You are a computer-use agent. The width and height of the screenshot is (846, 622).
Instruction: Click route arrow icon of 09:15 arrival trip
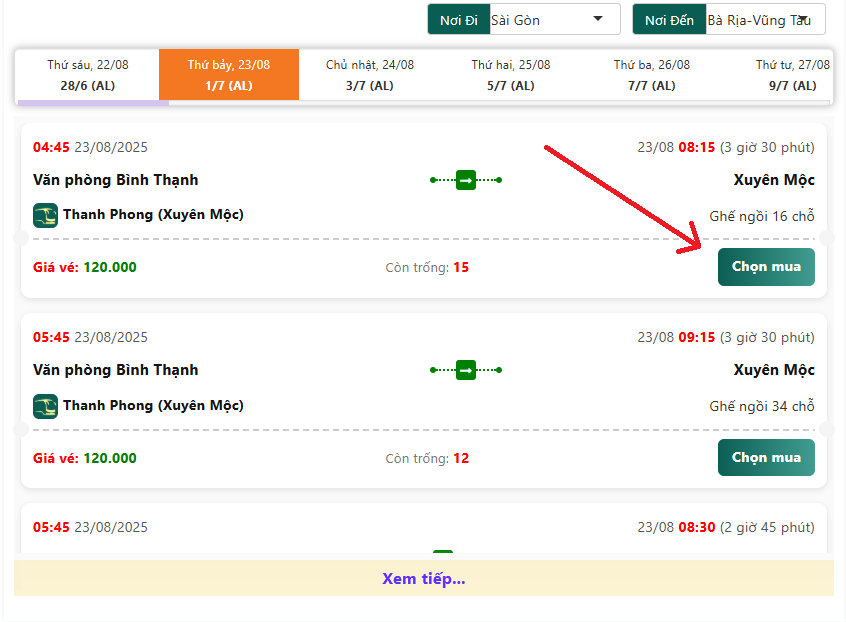(x=466, y=370)
